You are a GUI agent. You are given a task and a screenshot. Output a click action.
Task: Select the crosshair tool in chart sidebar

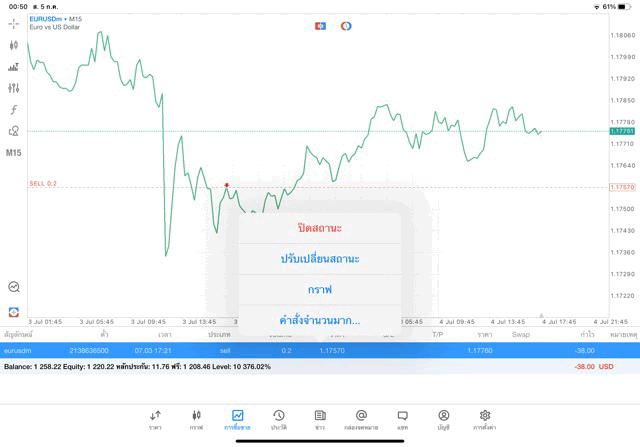pos(13,23)
